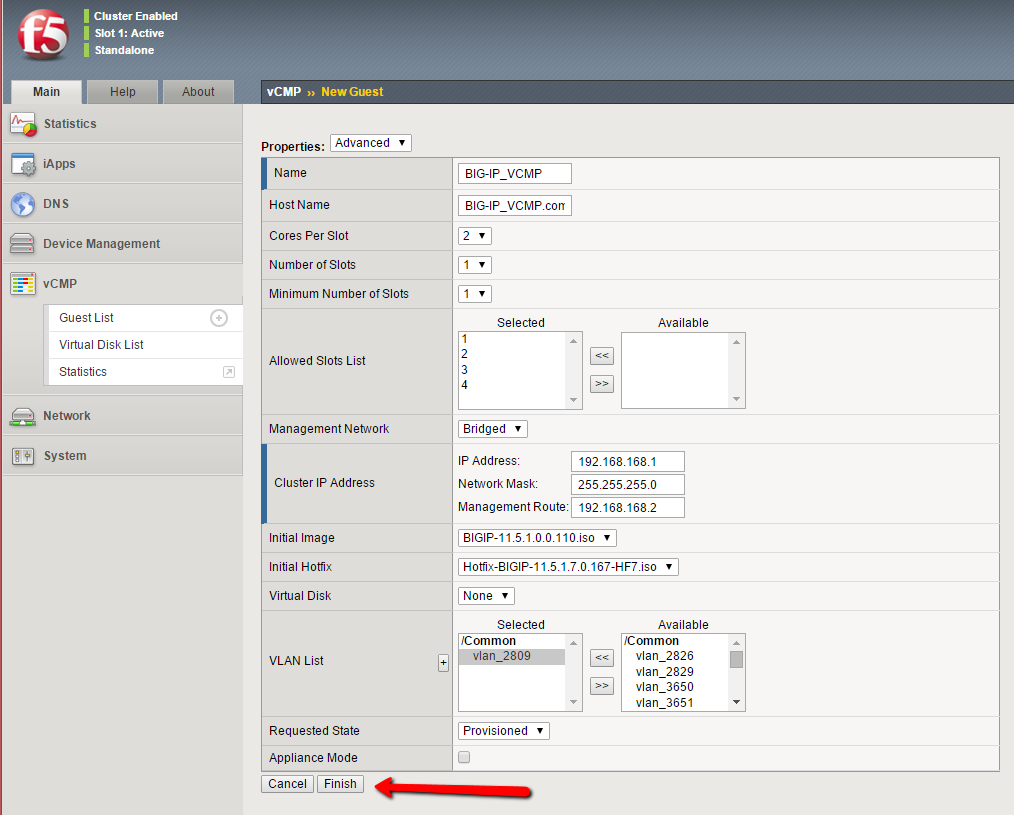Image resolution: width=1014 pixels, height=815 pixels.
Task: Click the Management Route input field
Action: (x=628, y=508)
